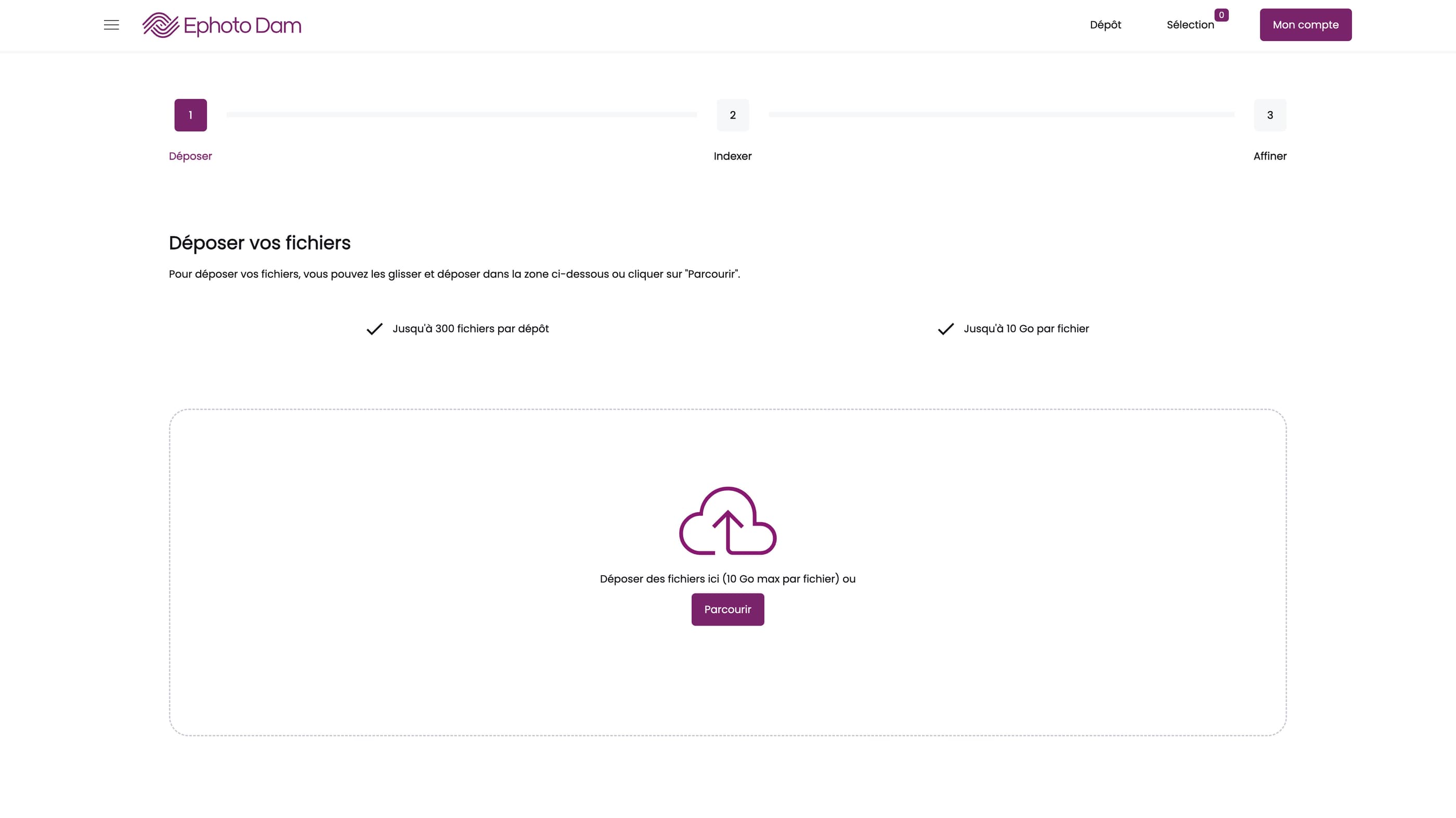Open the hamburger navigation menu
Image resolution: width=1456 pixels, height=818 pixels.
click(x=111, y=25)
